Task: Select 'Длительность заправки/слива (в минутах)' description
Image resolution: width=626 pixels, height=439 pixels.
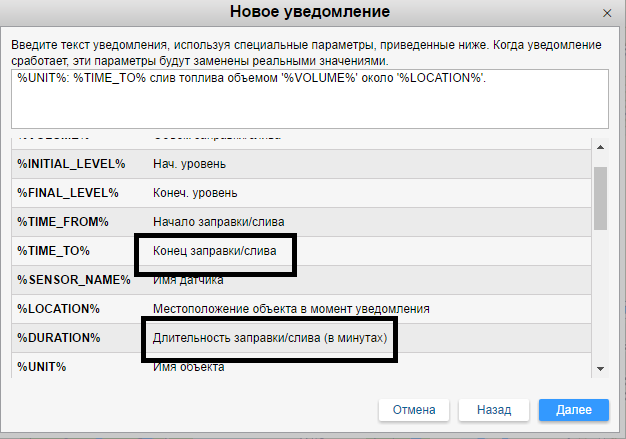Action: click(269, 338)
